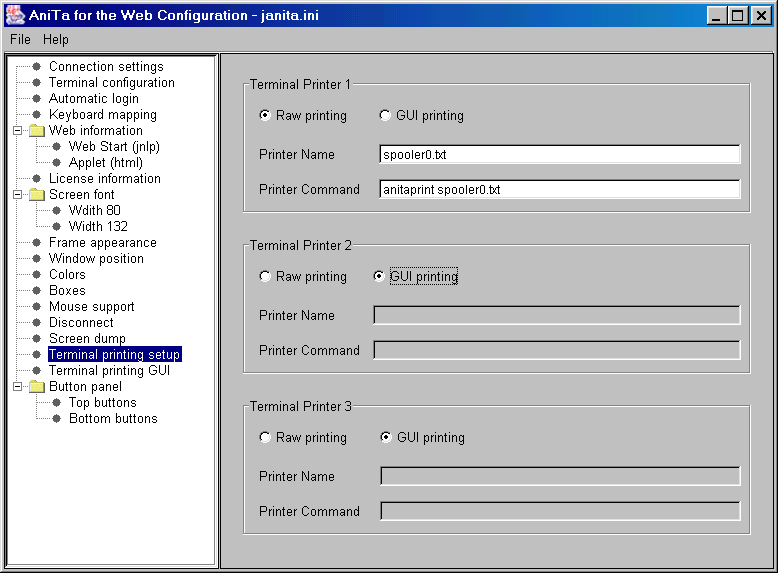
Task: Click Printer Name field for Printer 1
Action: point(560,154)
